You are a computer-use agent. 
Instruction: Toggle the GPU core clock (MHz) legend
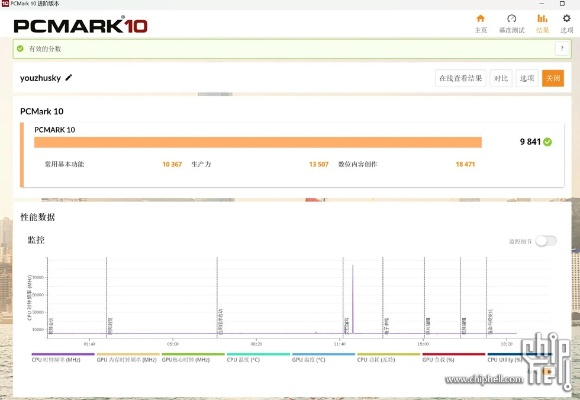point(193,357)
